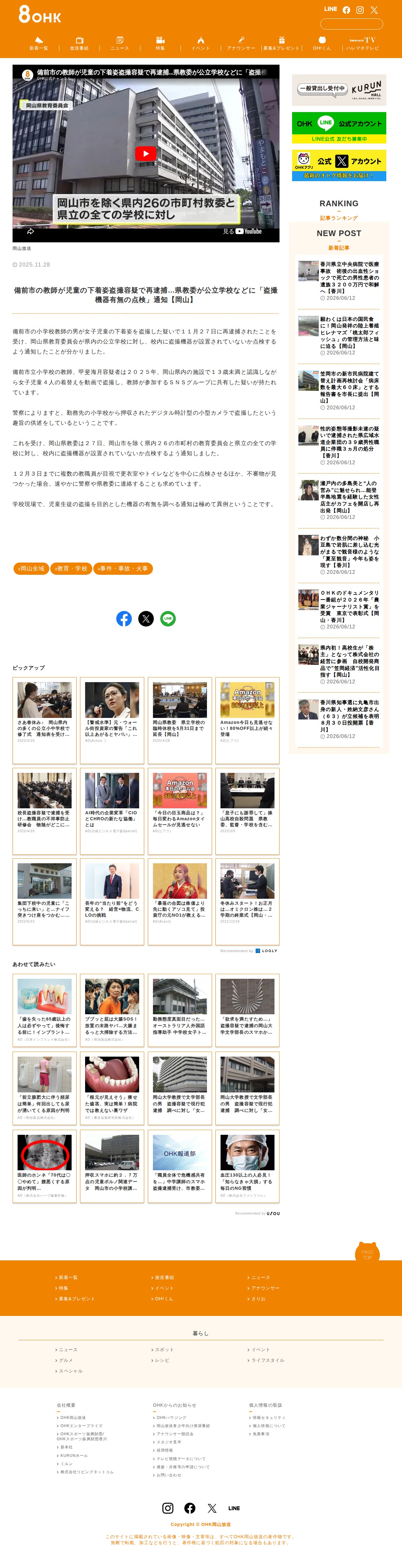Open 特集 in the top navigation

(160, 44)
